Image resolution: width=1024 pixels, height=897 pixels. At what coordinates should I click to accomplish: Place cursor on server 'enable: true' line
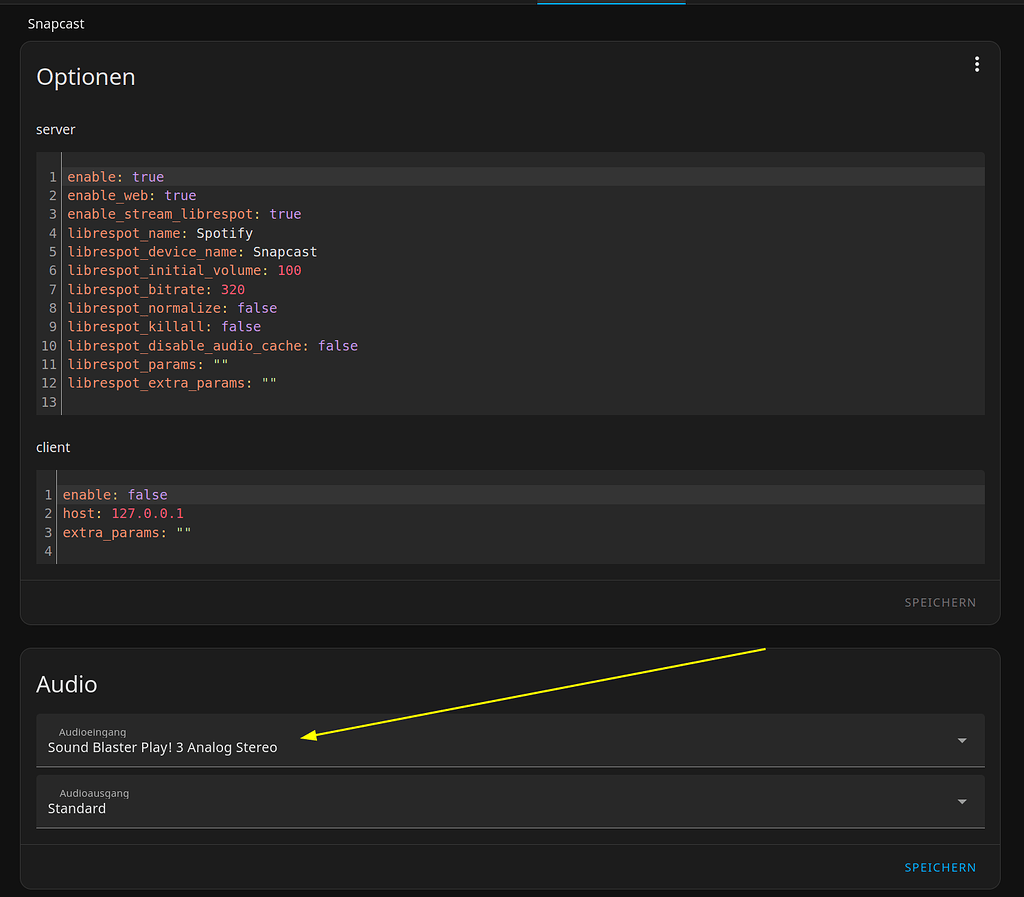tap(115, 177)
